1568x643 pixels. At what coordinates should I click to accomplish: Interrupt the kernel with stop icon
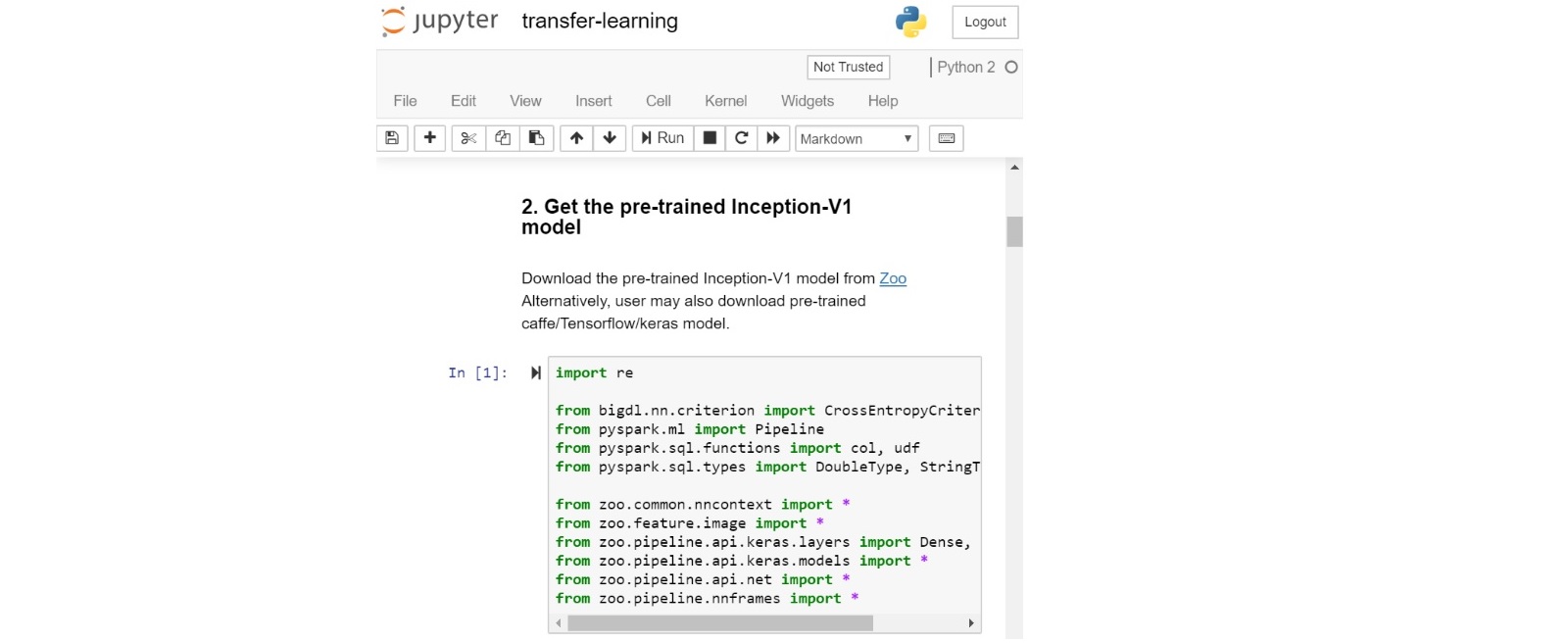[710, 138]
